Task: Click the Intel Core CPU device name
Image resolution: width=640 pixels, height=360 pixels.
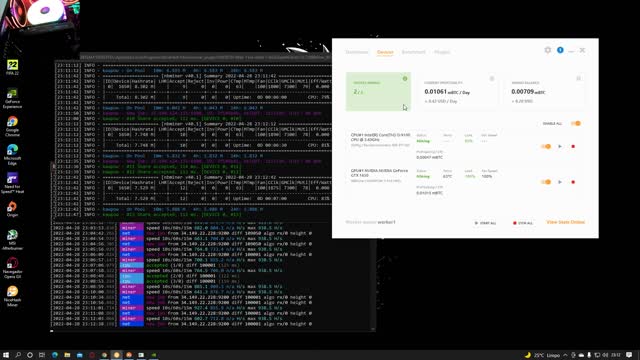Action: (380, 137)
